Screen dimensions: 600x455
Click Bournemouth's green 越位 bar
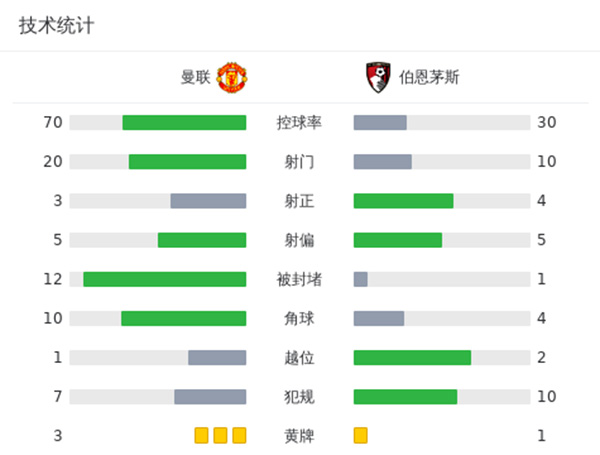click(x=412, y=357)
